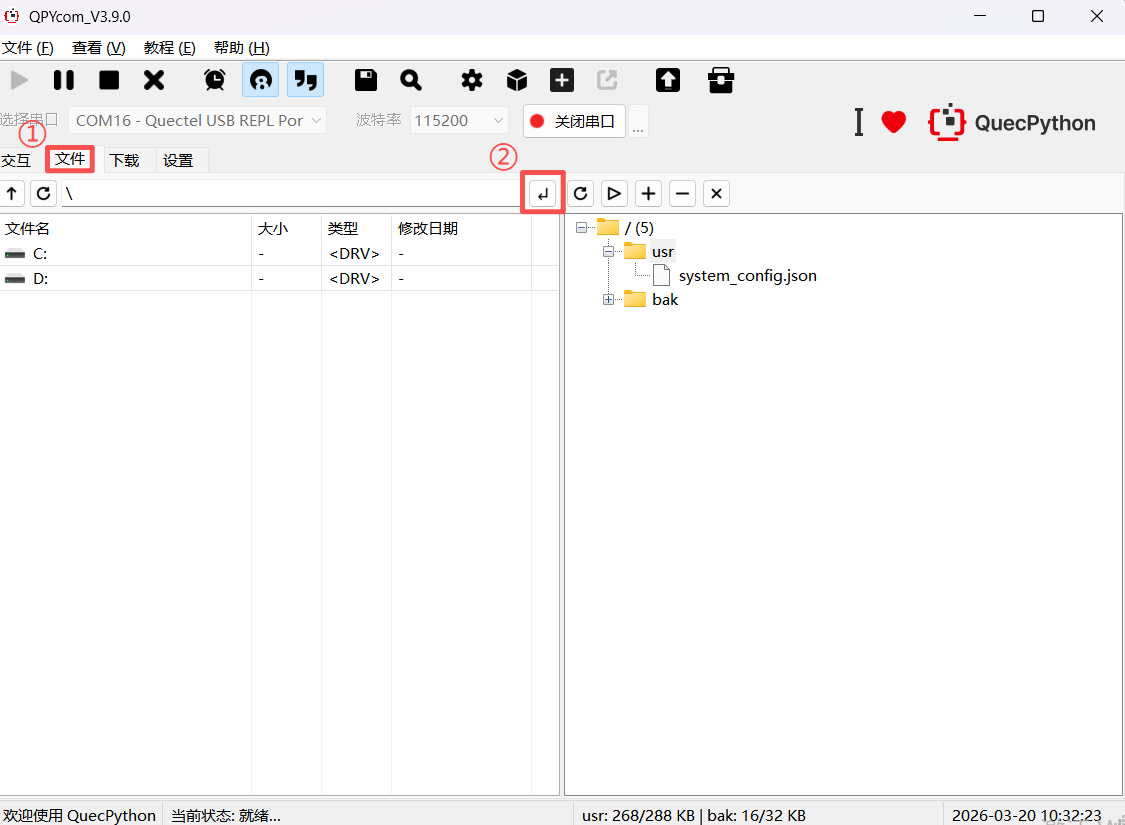Click the toolbox icon in toolbar

point(720,80)
